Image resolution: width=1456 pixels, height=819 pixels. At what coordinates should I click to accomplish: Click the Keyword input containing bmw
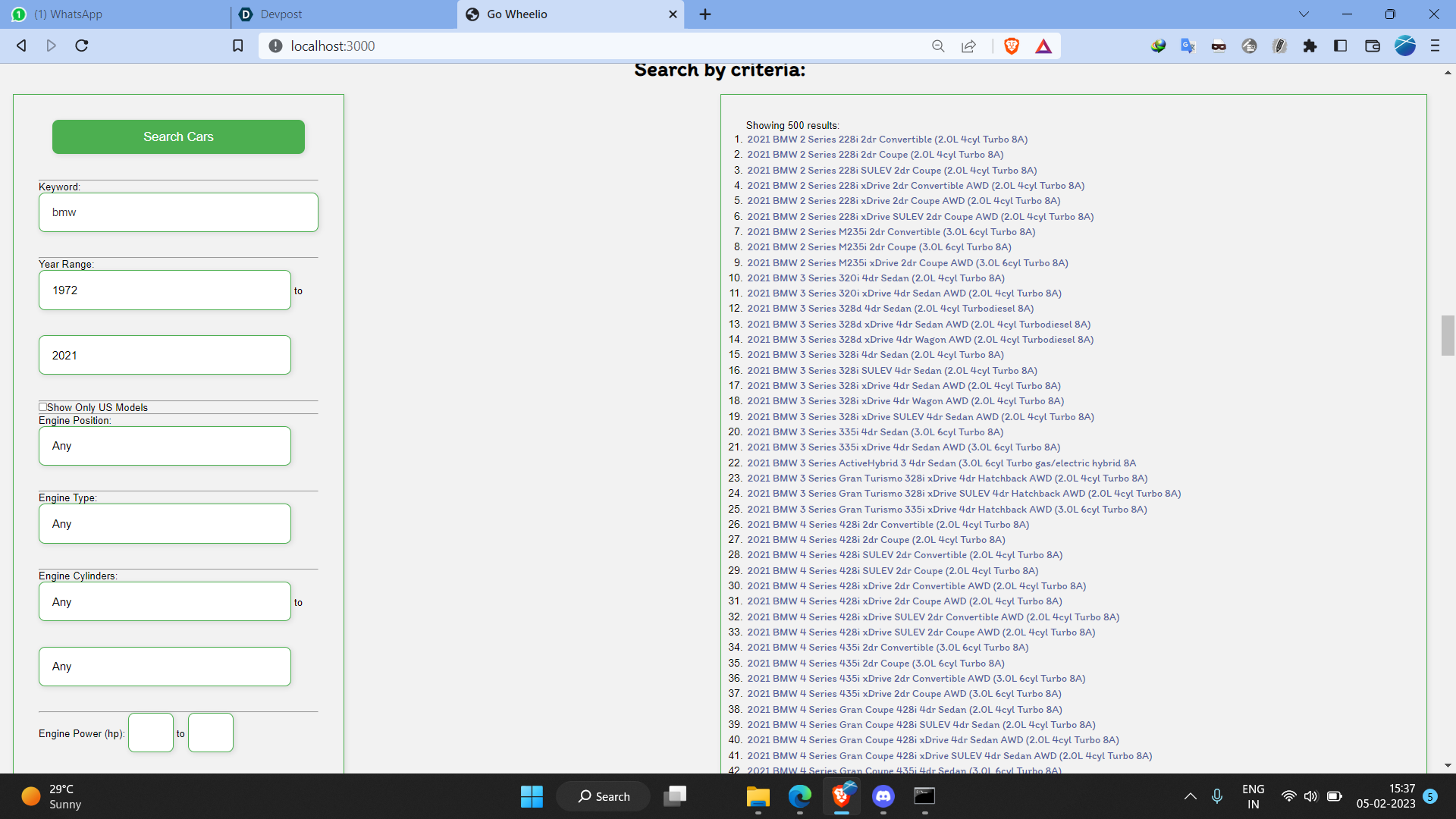point(178,212)
